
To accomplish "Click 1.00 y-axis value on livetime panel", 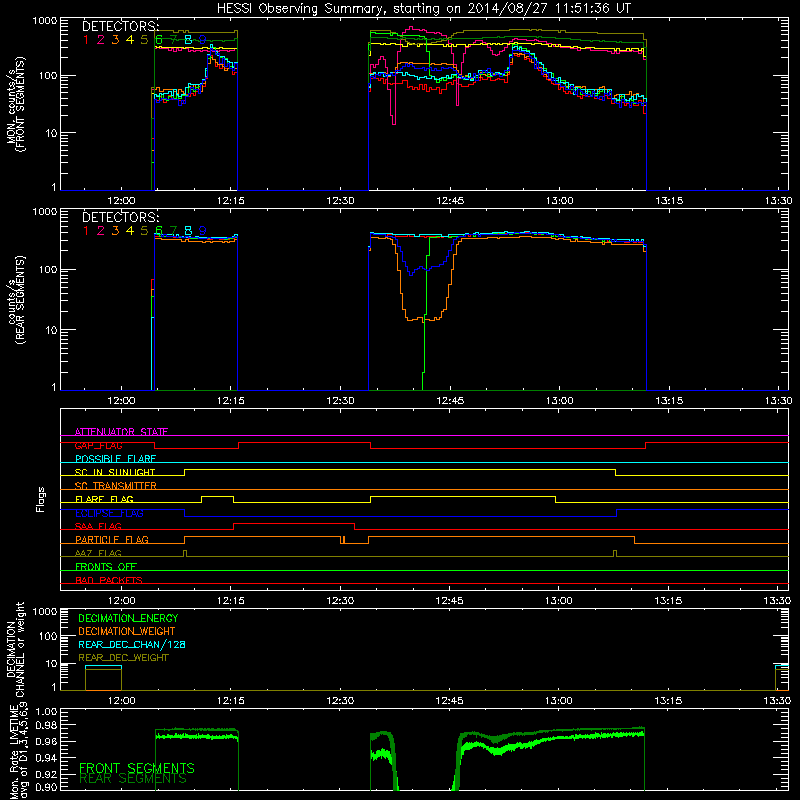I will [x=46, y=711].
